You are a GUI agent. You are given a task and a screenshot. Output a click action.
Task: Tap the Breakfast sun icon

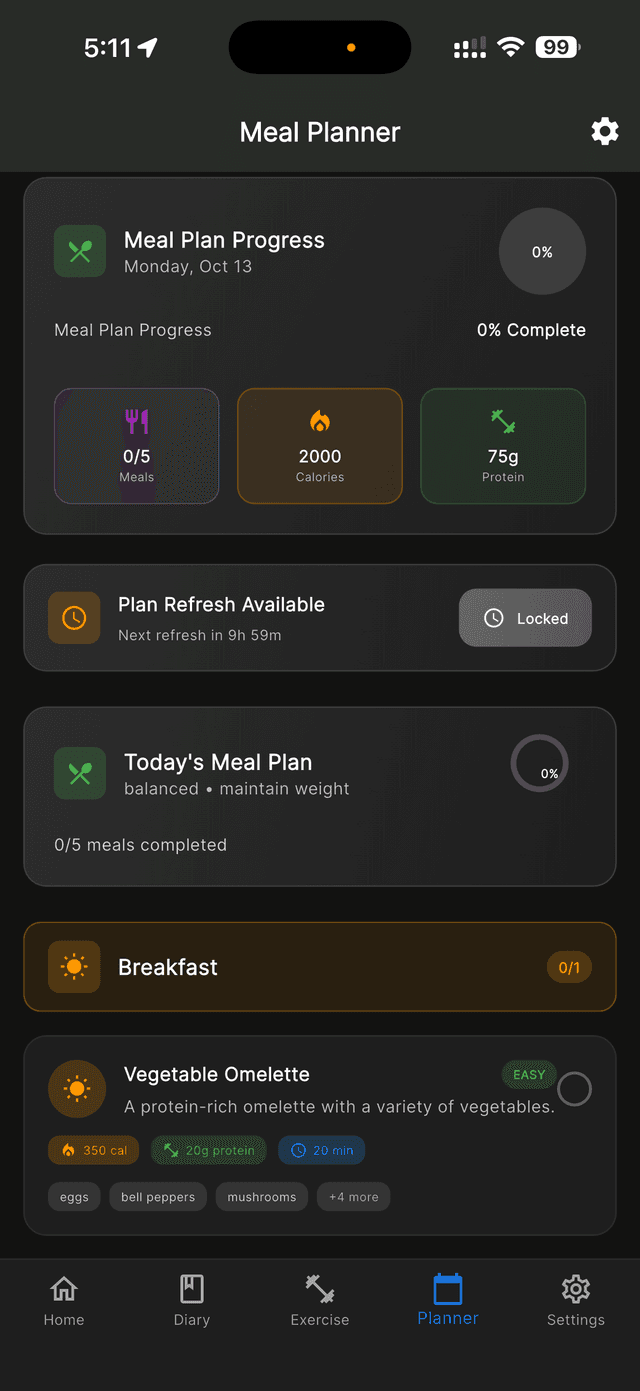coord(74,967)
